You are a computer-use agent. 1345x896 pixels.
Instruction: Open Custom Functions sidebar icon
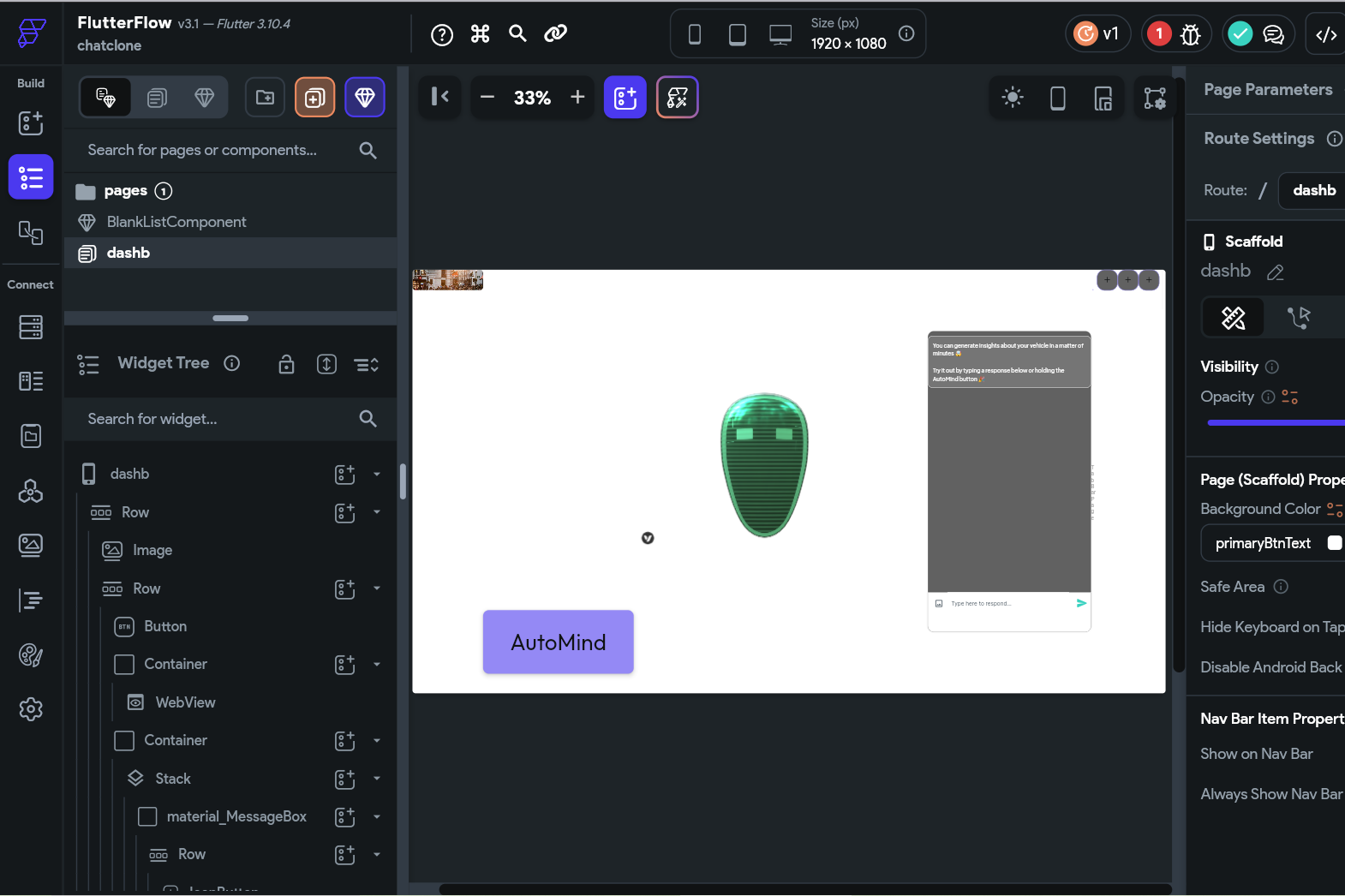point(31,600)
